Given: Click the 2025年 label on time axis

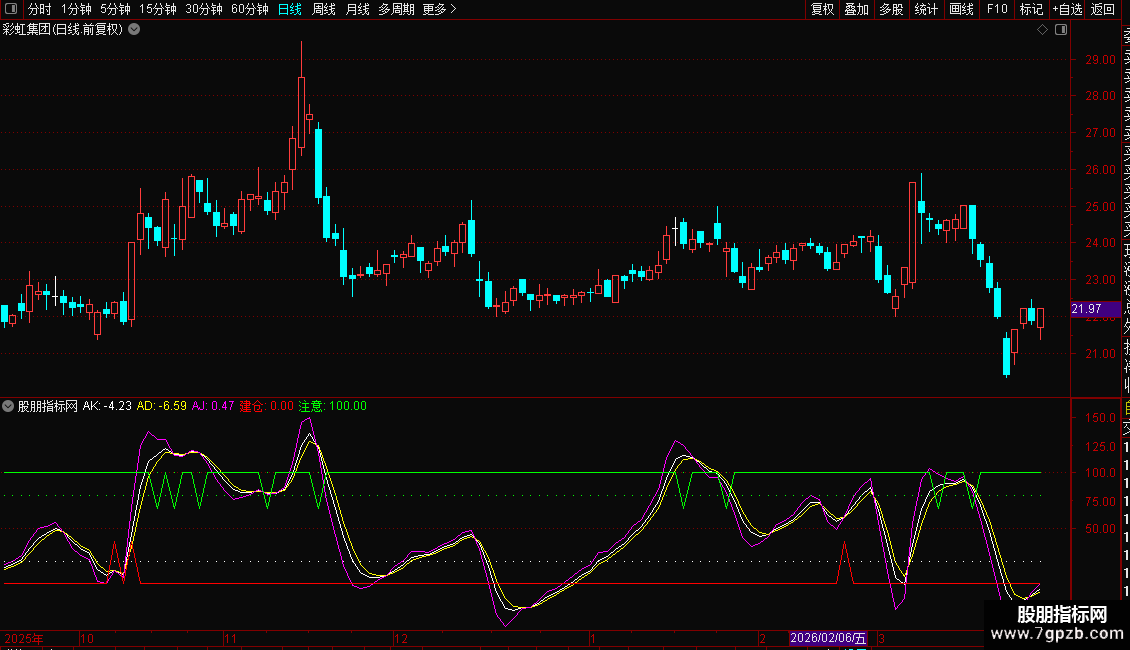Looking at the screenshot, I should click(x=24, y=638).
